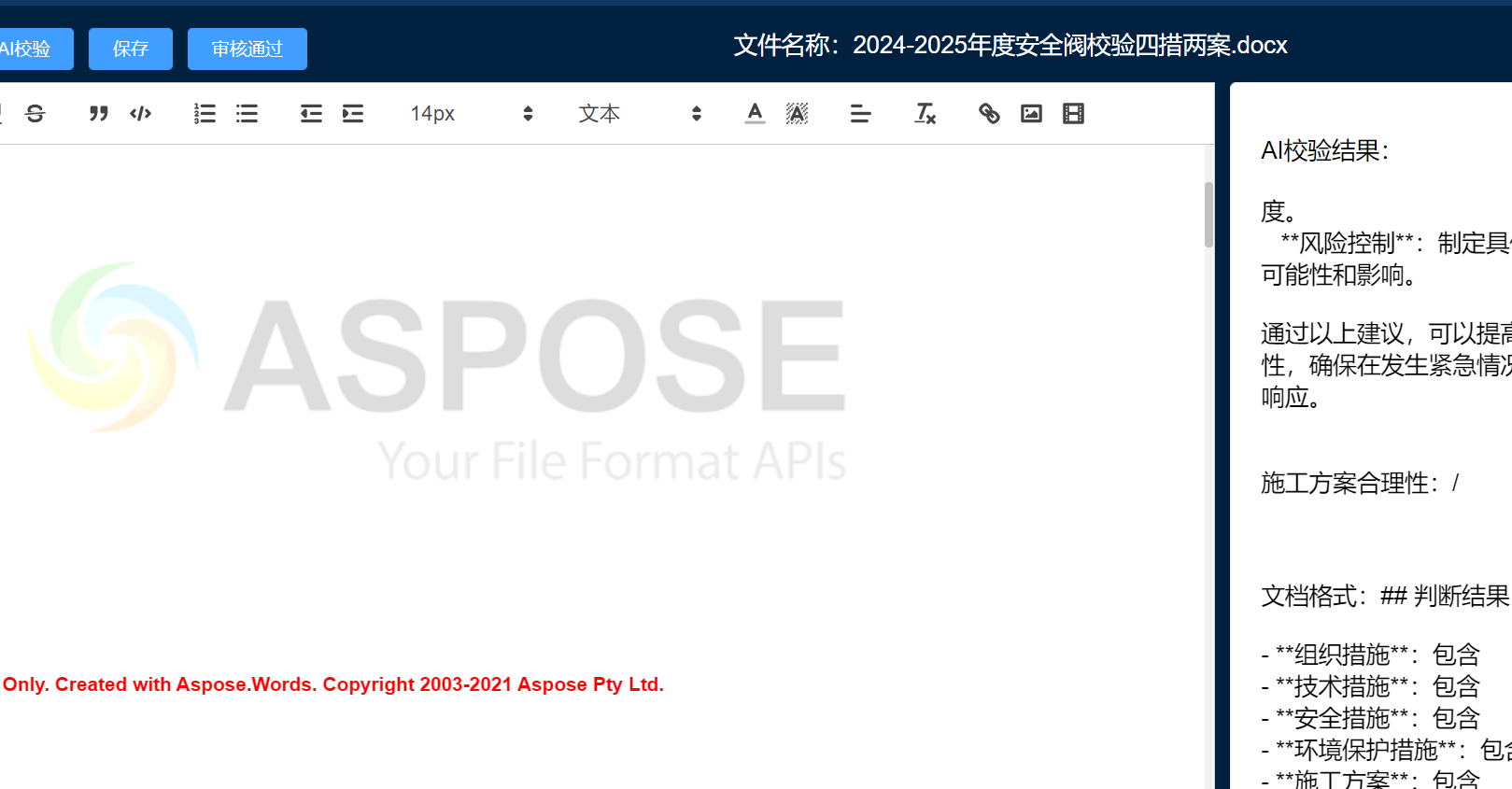Insert an image
Image resolution: width=1512 pixels, height=789 pixels.
(x=1031, y=114)
